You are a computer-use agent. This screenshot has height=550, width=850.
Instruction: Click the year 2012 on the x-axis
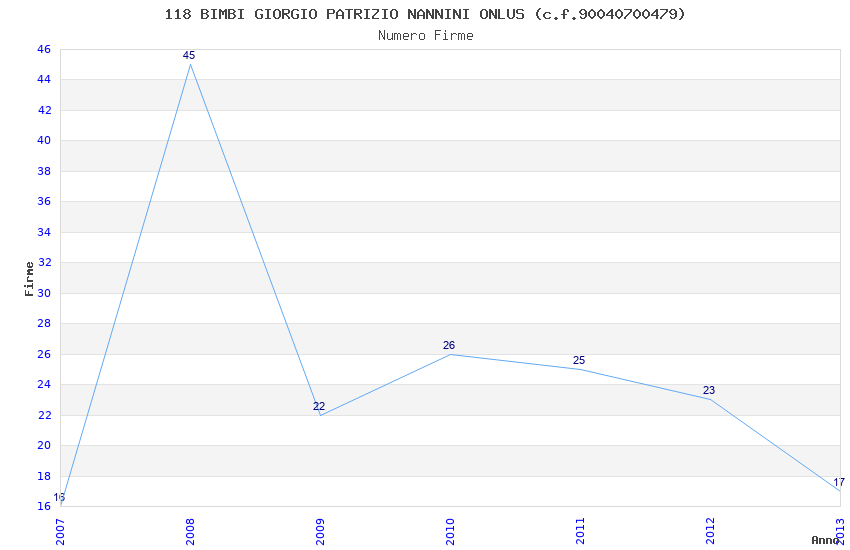[710, 532]
